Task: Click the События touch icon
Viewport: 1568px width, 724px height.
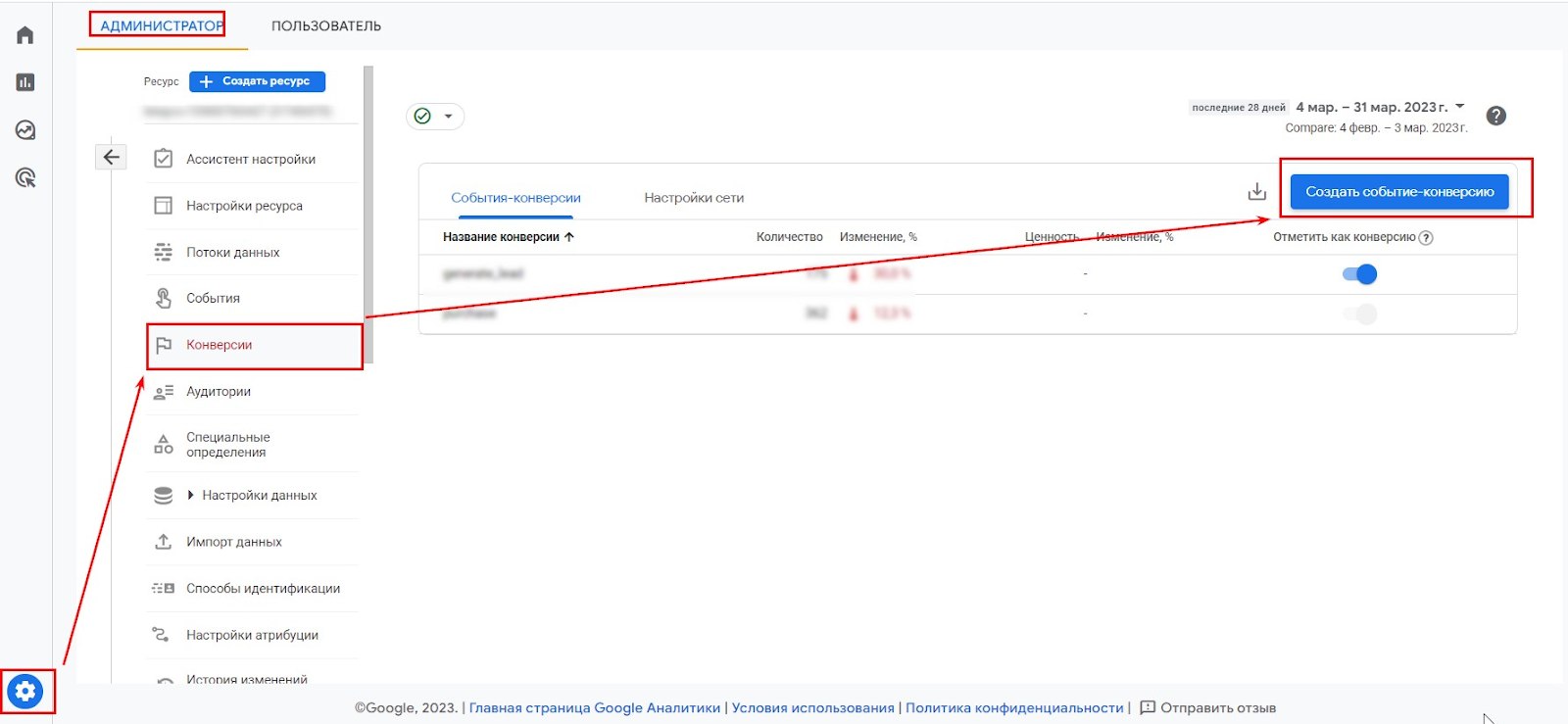Action: [164, 298]
